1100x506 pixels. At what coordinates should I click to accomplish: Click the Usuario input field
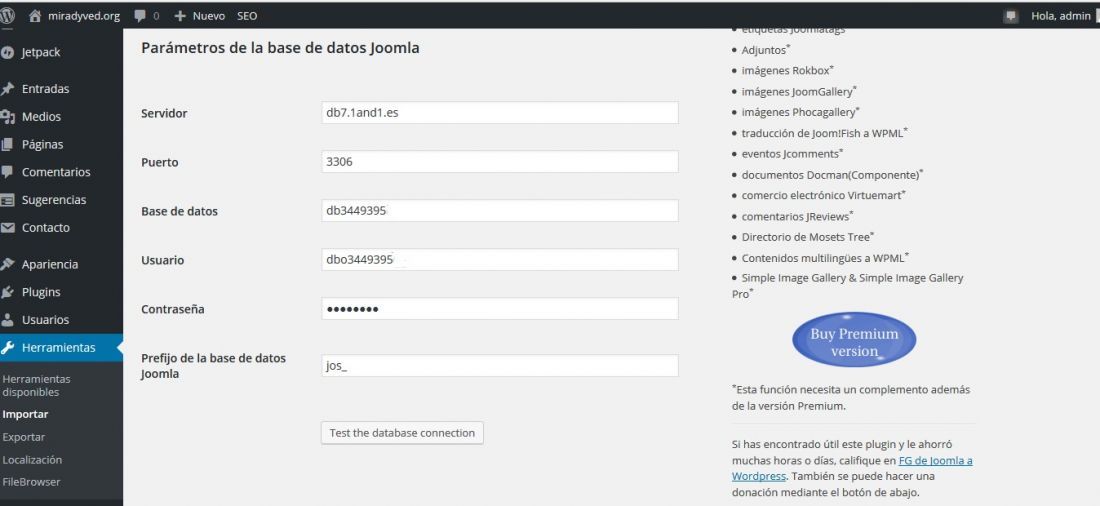[x=499, y=260]
